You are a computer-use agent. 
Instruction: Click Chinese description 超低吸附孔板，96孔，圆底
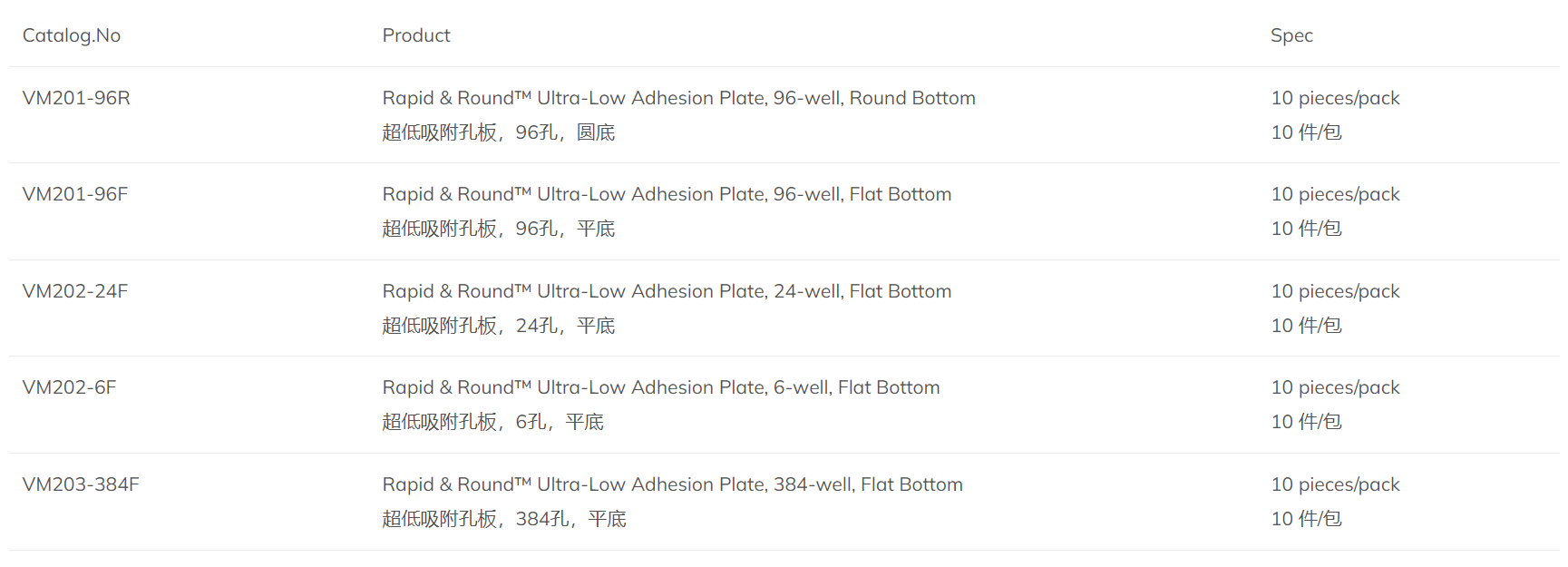click(x=499, y=132)
